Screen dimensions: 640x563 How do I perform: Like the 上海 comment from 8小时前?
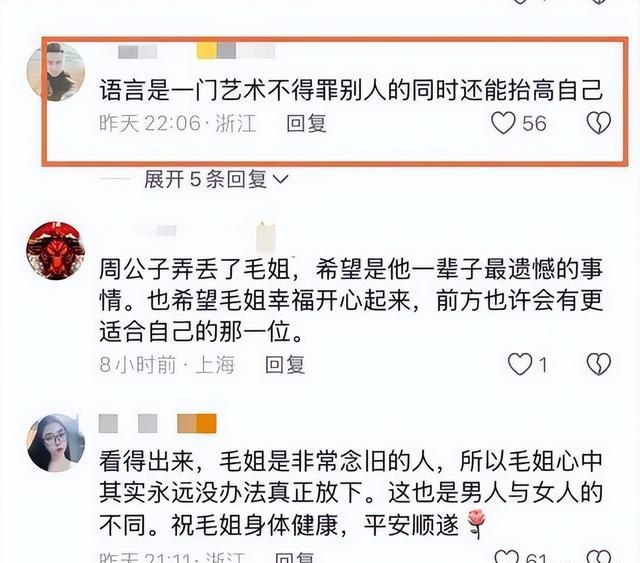520,364
